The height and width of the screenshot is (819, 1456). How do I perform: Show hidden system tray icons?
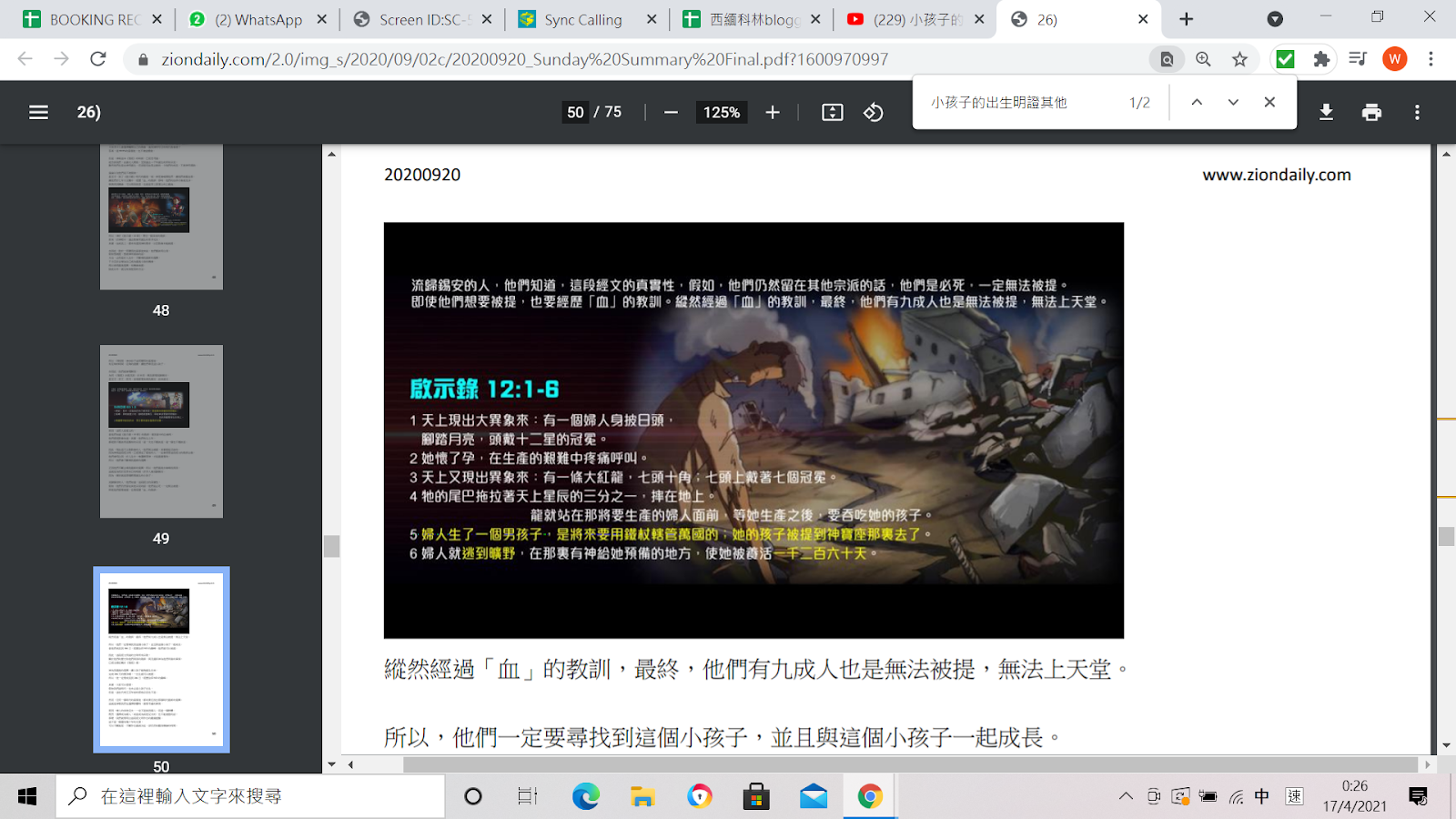pyautogui.click(x=1126, y=796)
